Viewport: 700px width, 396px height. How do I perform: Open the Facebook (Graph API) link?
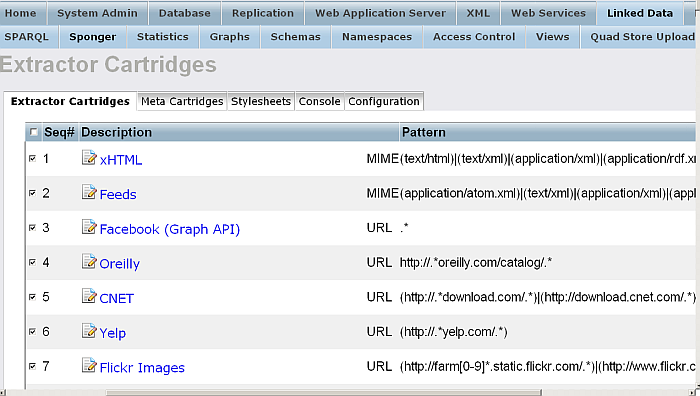[x=170, y=229]
